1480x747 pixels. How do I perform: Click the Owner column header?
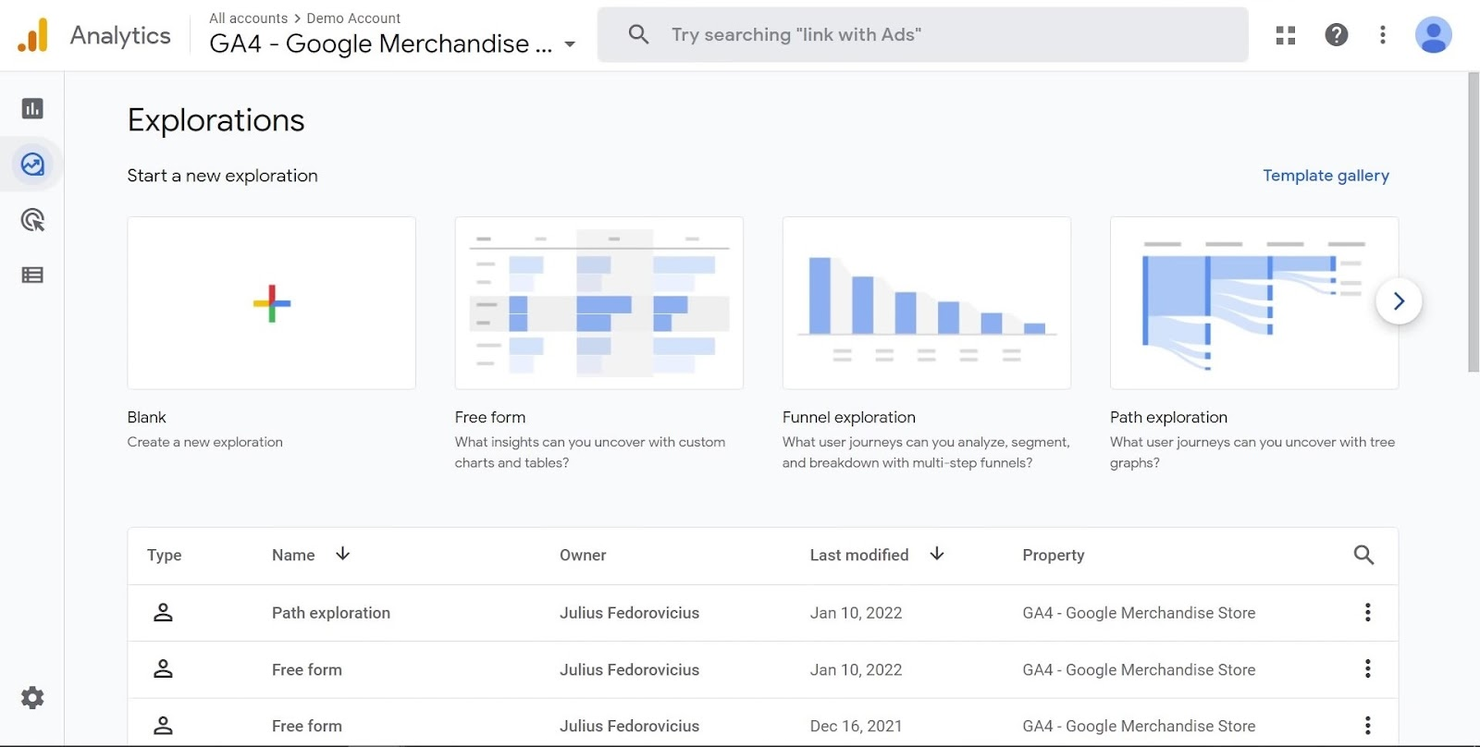click(x=583, y=555)
